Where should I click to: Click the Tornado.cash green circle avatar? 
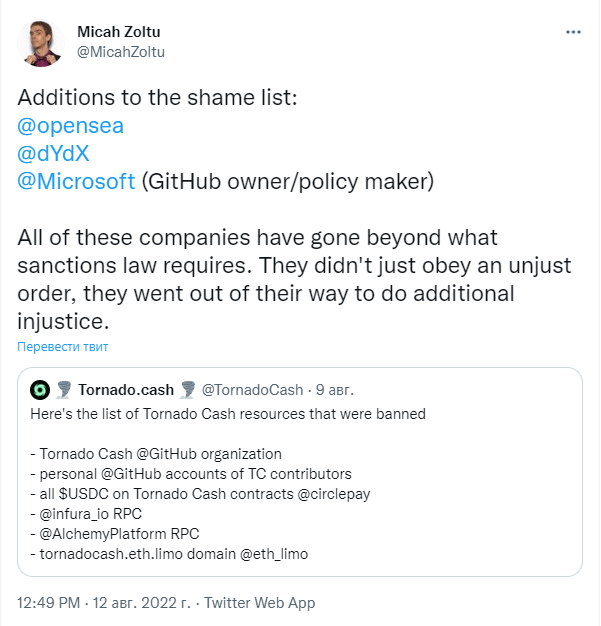(40, 389)
